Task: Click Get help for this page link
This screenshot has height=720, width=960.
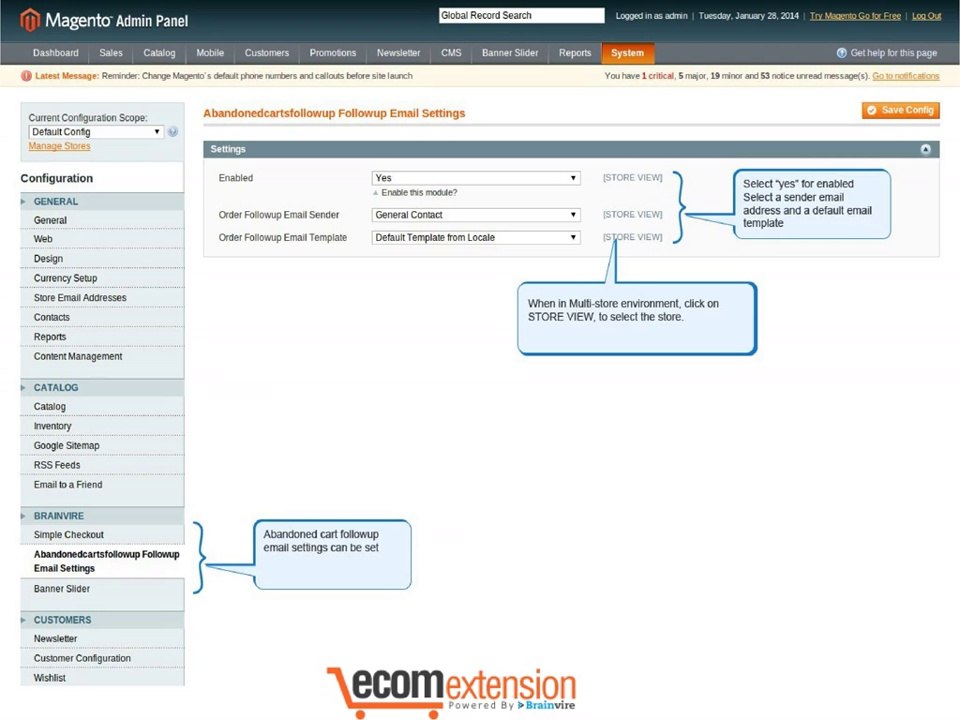Action: point(893,53)
